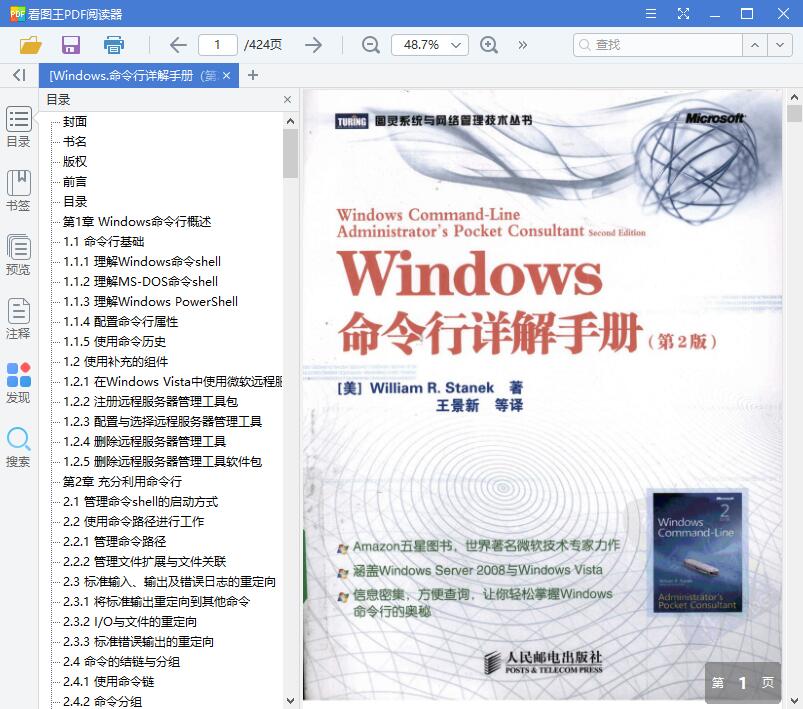This screenshot has width=803, height=709.
Task: Go to next page with the right arrow
Action: pos(313,45)
